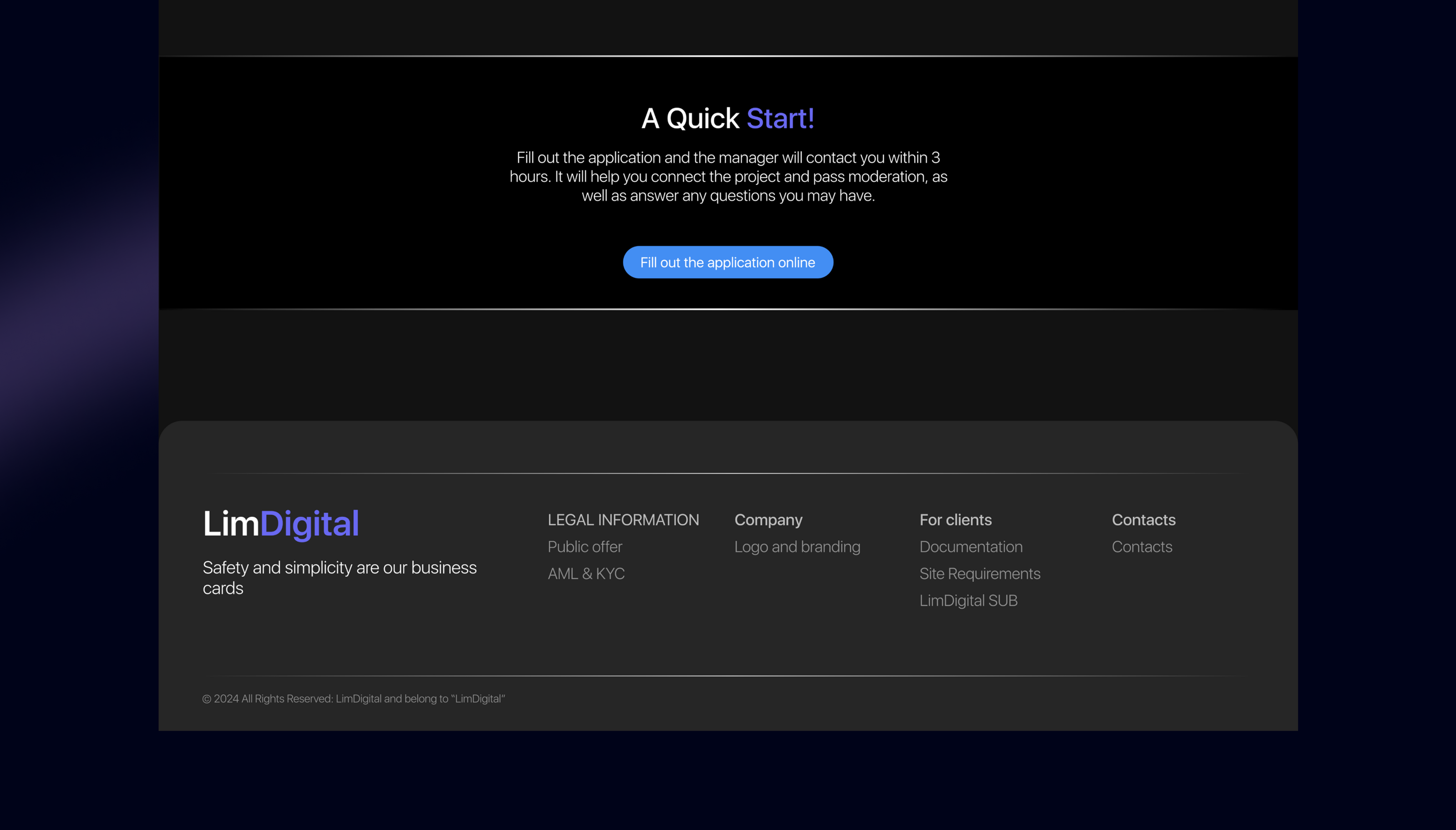Open the Public offer page
The height and width of the screenshot is (830, 1456).
(x=584, y=546)
